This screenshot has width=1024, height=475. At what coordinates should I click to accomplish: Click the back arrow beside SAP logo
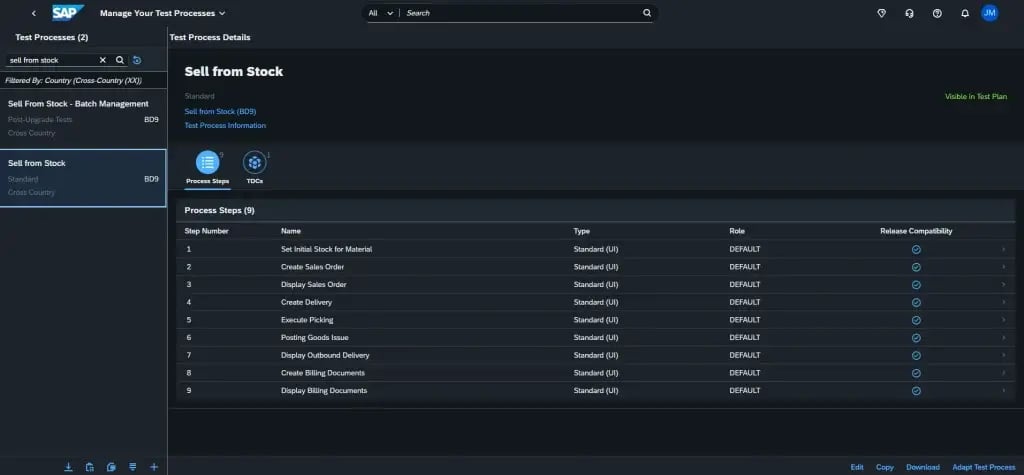coord(34,13)
